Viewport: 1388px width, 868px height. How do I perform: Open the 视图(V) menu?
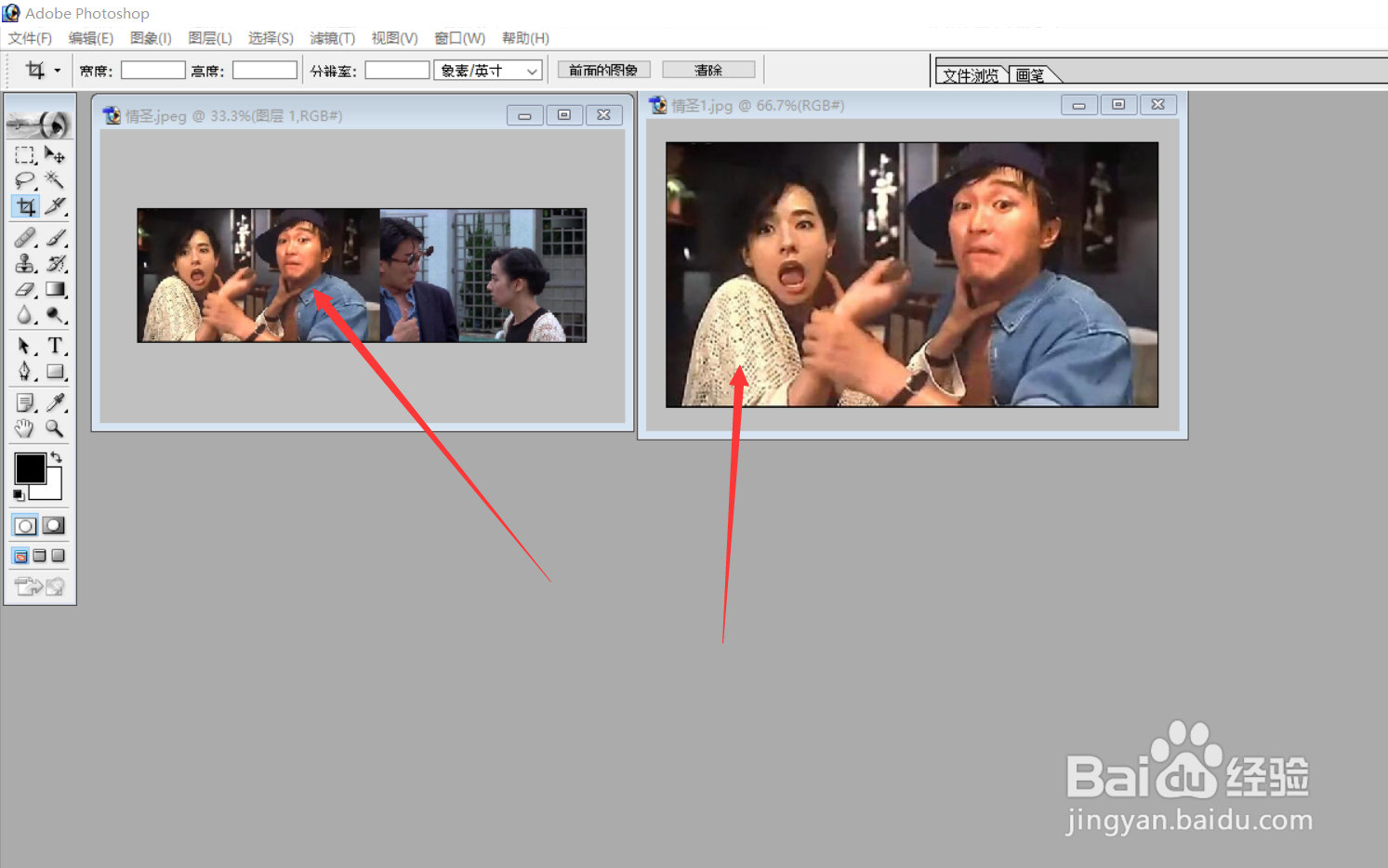tap(394, 38)
